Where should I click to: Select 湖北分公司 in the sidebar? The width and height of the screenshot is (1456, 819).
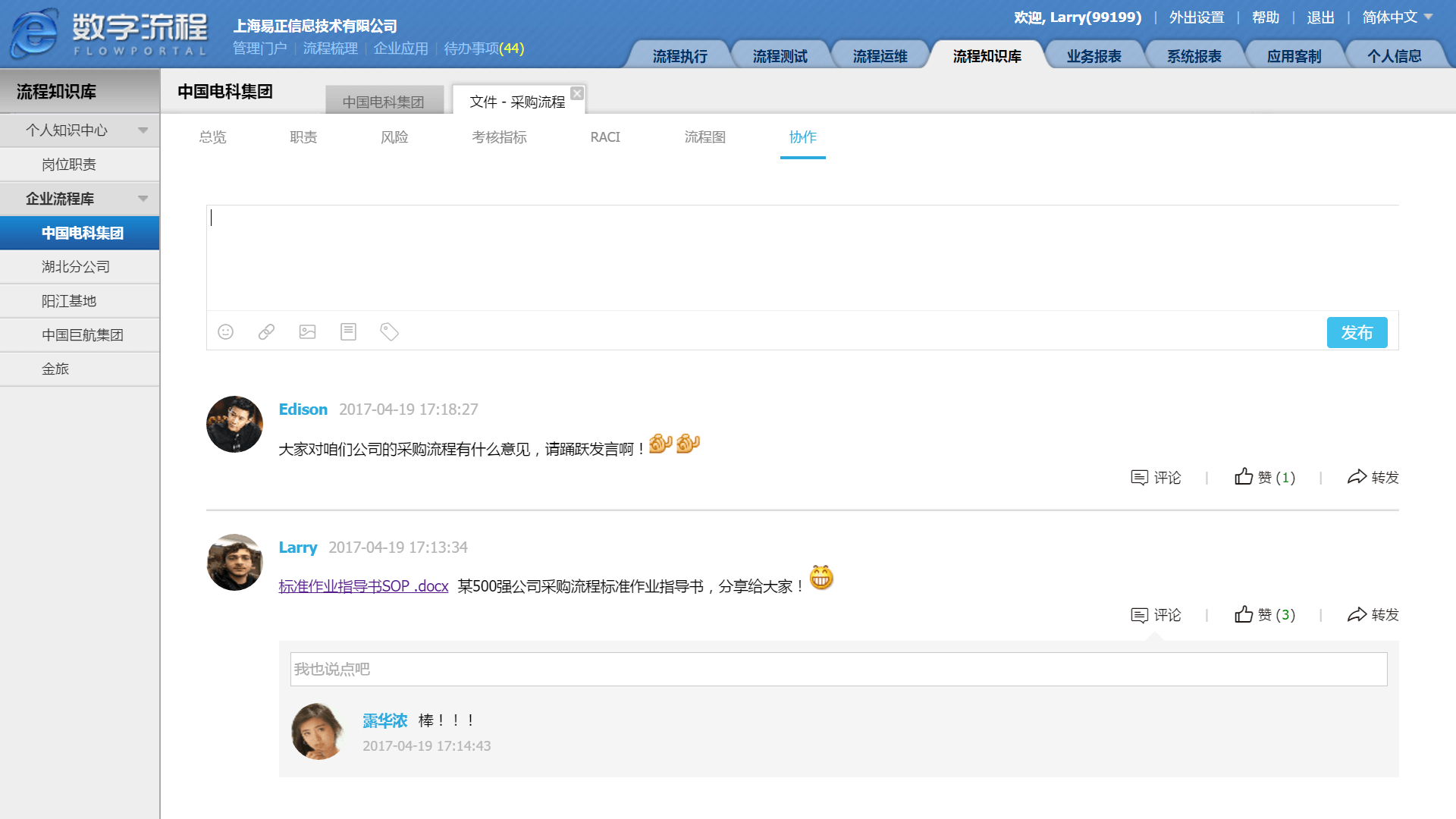(76, 267)
